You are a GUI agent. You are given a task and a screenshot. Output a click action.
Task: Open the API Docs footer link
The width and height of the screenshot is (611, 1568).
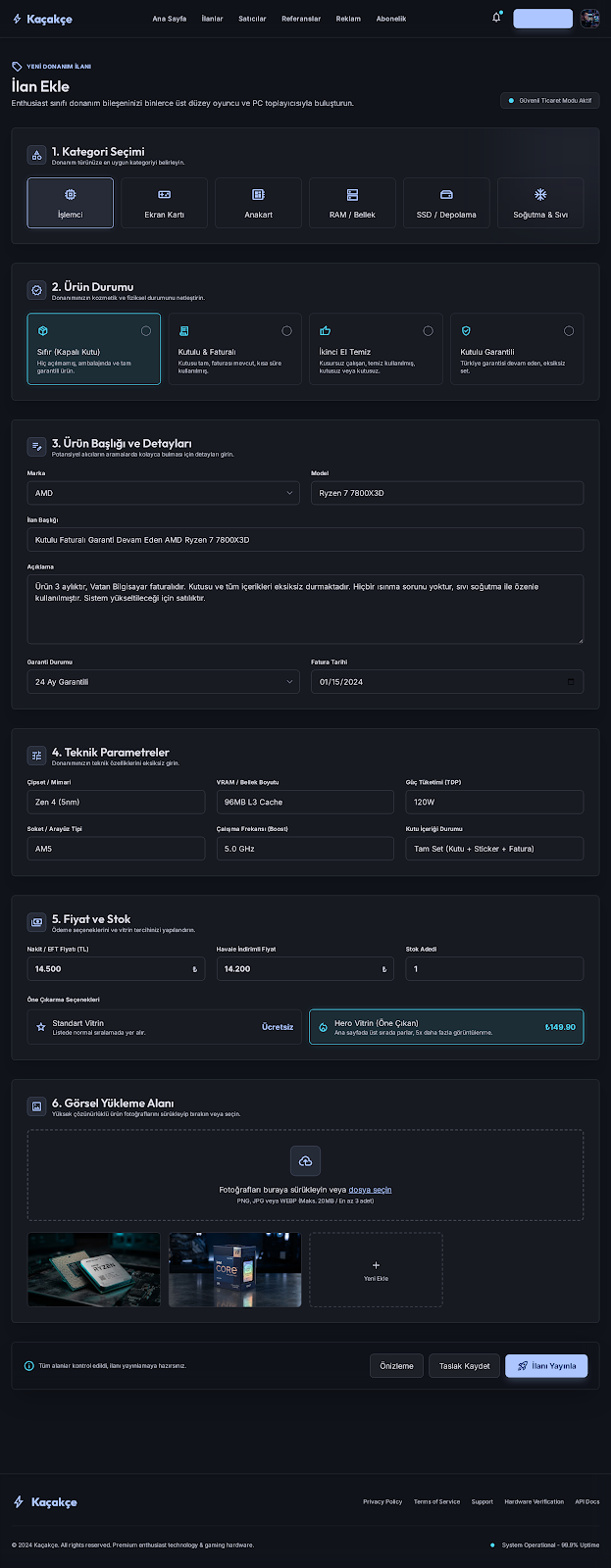click(x=587, y=1502)
